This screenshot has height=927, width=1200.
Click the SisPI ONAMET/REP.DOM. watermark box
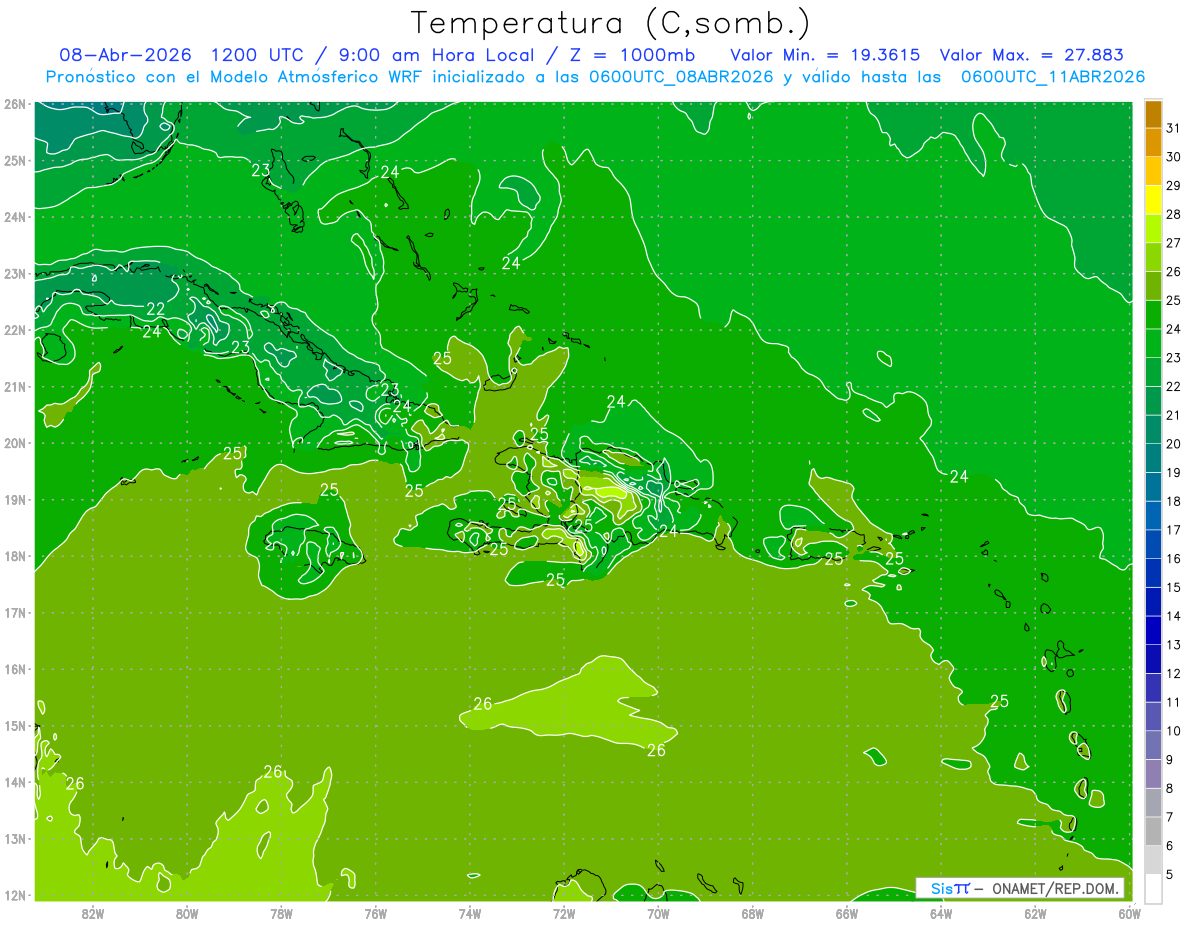[x=1020, y=888]
